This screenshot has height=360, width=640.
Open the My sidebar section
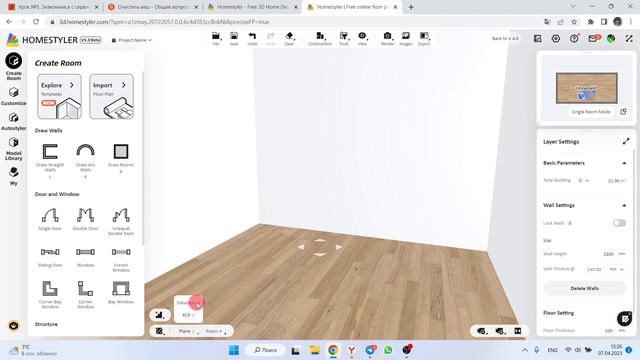(13, 176)
